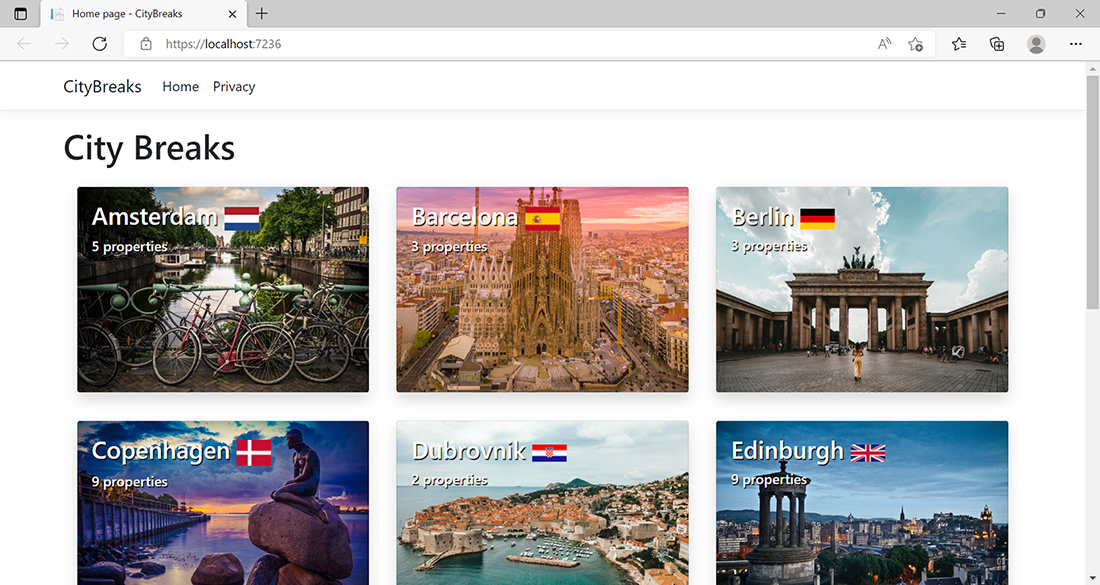
Task: Go forward using the browser forward arrow
Action: pos(62,43)
